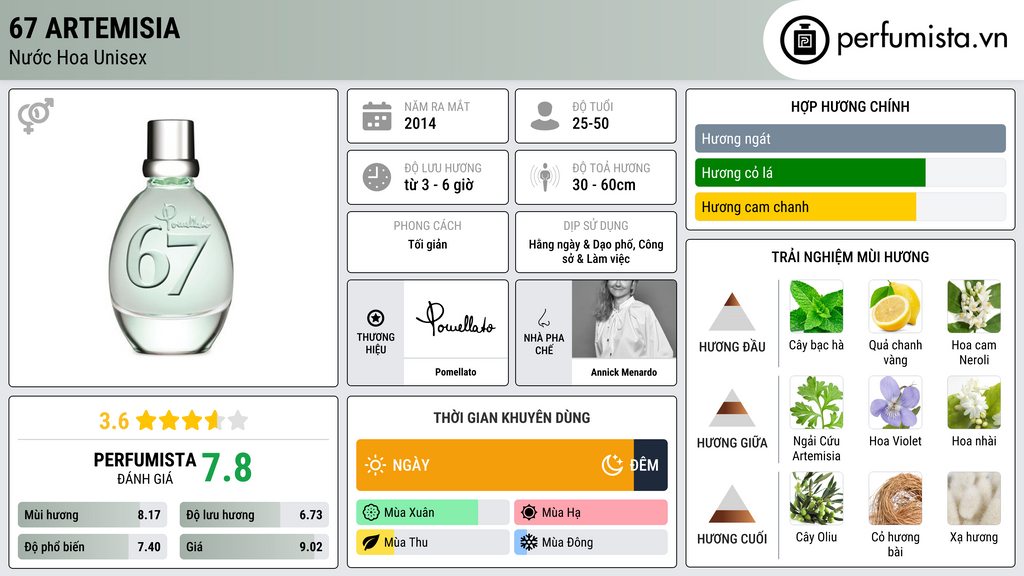The image size is (1024, 576).
Task: Click the moon icon beside Đêm
Action: (x=612, y=465)
